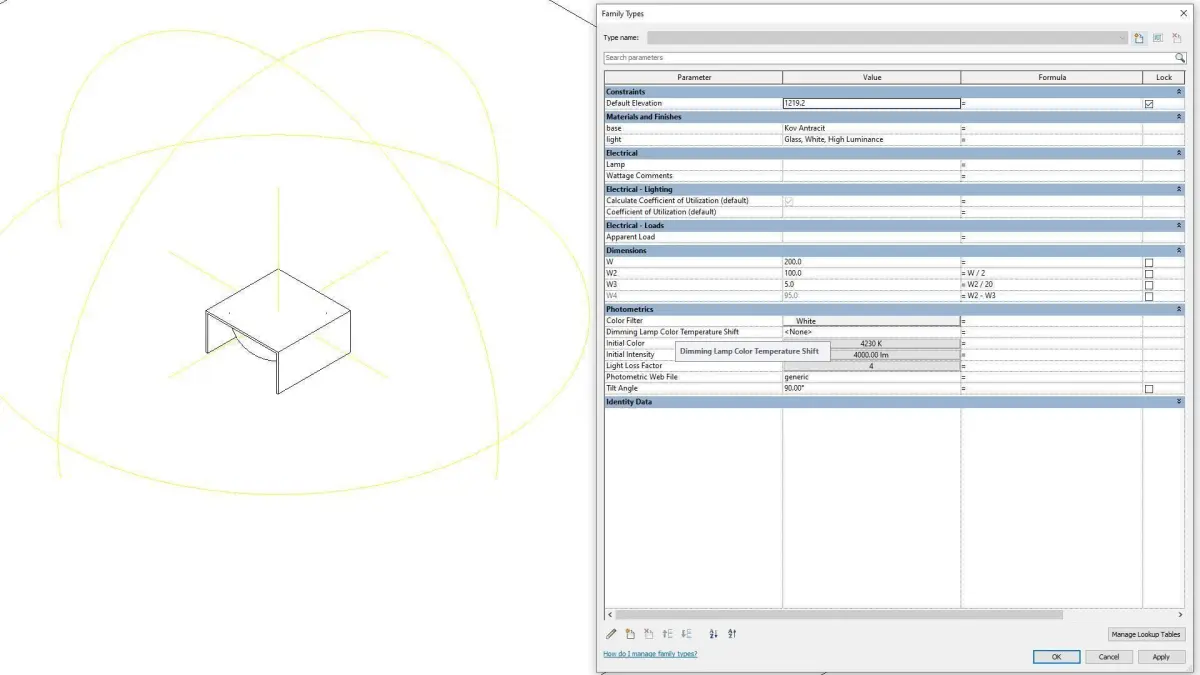
Task: Collapse the Photometrics group
Action: pos(1179,309)
